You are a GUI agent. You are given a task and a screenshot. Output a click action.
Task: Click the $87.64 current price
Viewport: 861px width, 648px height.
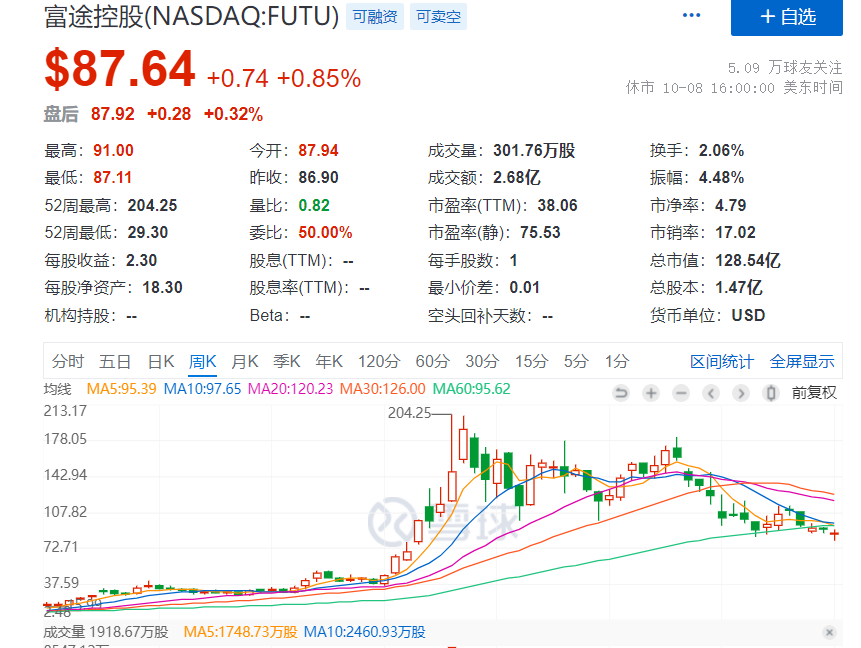pyautogui.click(x=120, y=69)
